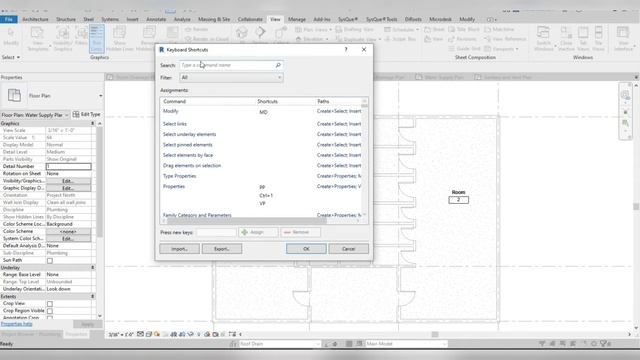
Task: Click the Matchline tool
Action: [x=499, y=29]
